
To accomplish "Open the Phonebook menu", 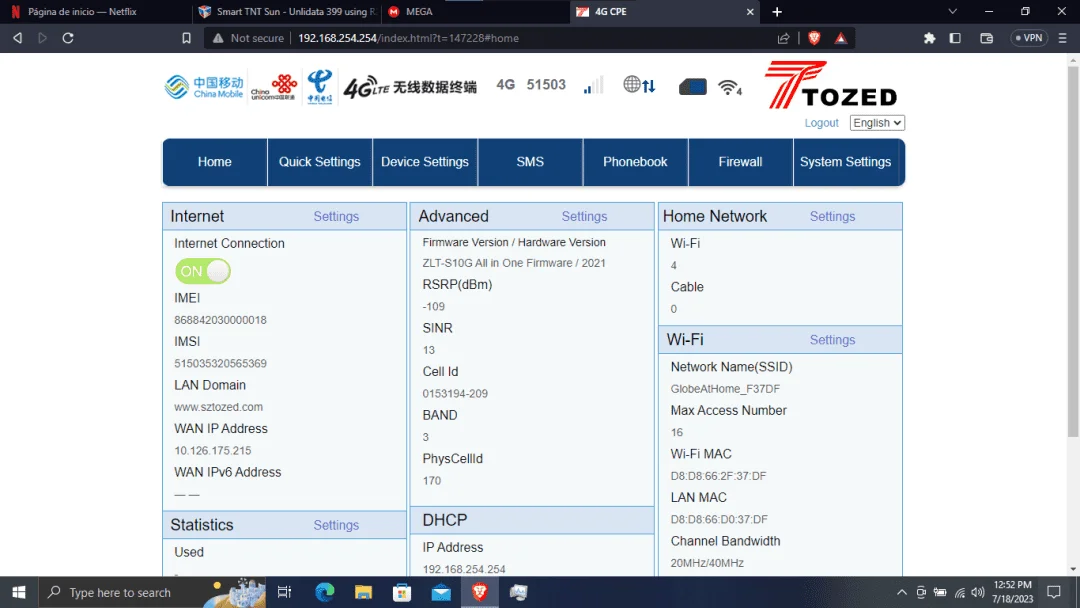I will pyautogui.click(x=635, y=162).
